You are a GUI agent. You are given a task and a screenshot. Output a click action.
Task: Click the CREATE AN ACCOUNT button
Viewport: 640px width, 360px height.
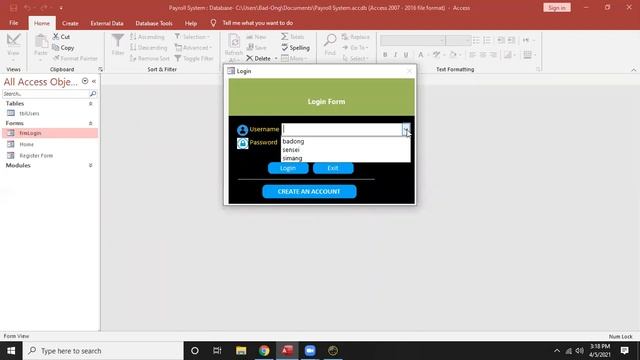point(309,191)
